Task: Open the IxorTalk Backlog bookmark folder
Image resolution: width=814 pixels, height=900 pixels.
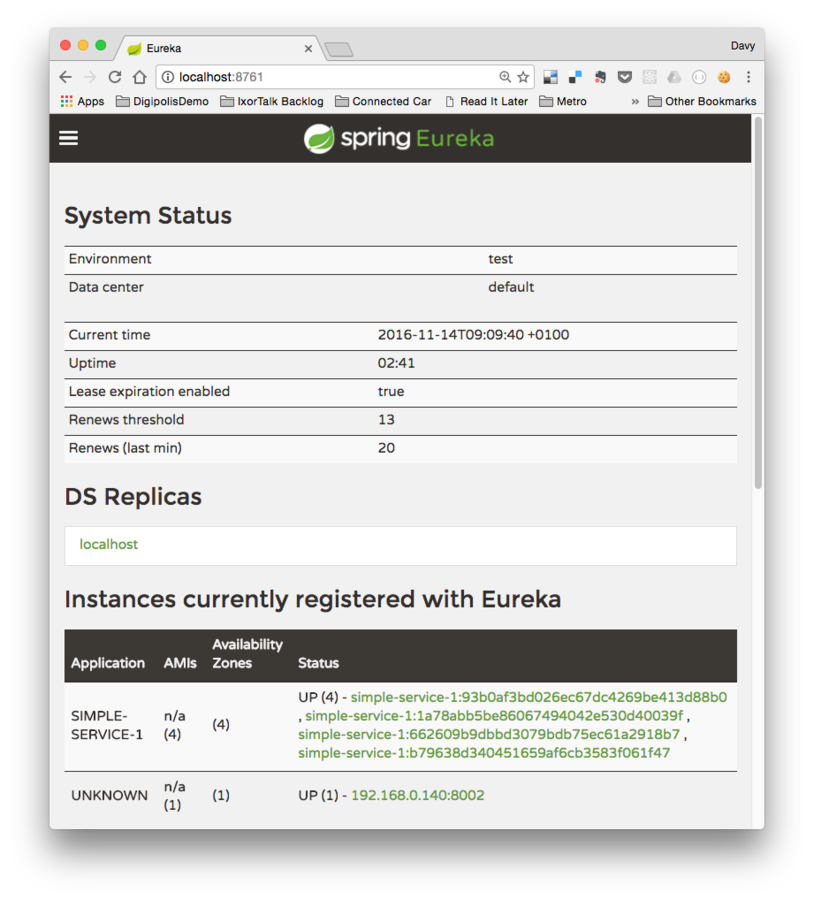Action: (272, 102)
